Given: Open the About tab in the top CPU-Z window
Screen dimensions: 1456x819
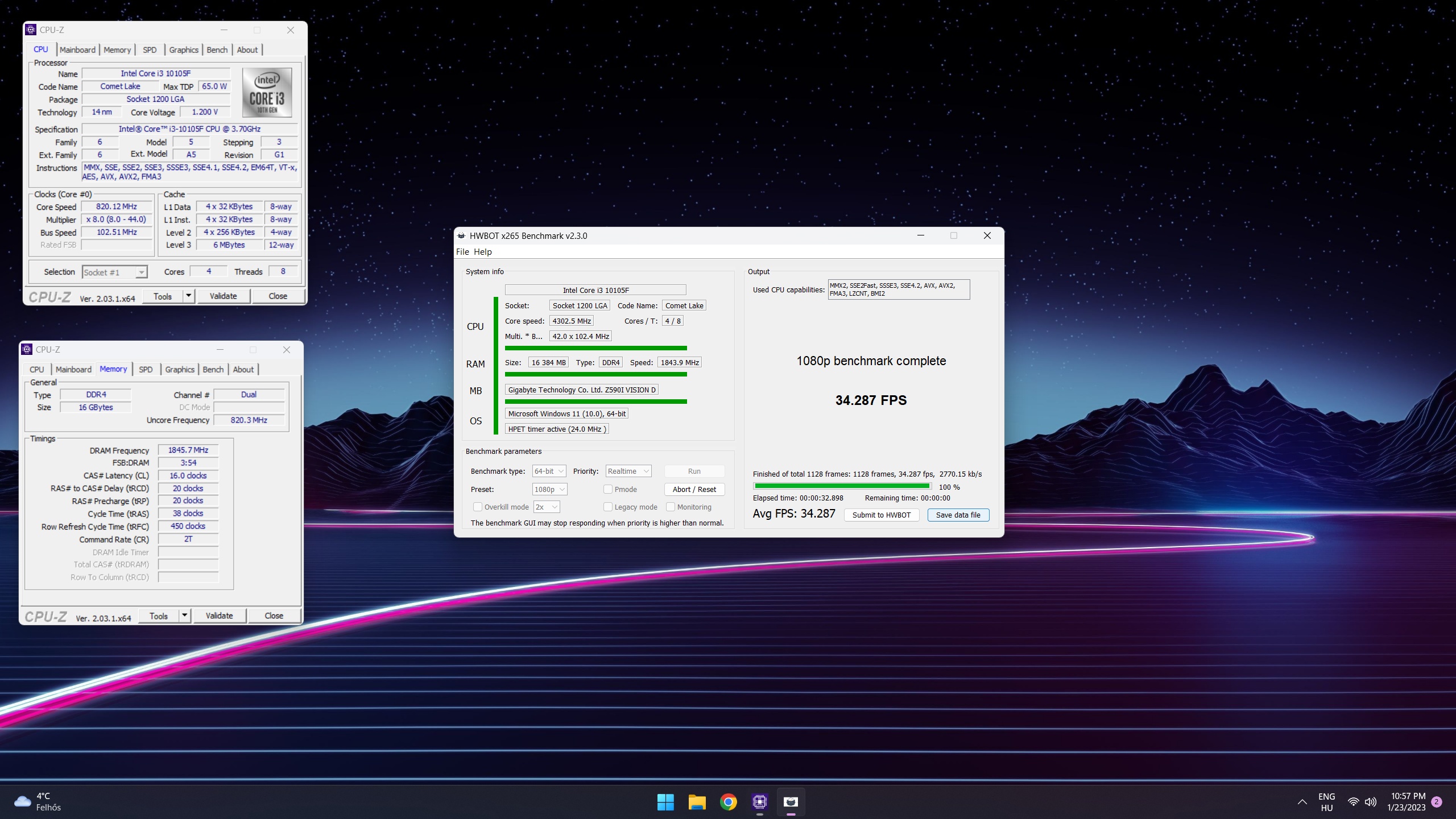Looking at the screenshot, I should point(247,50).
